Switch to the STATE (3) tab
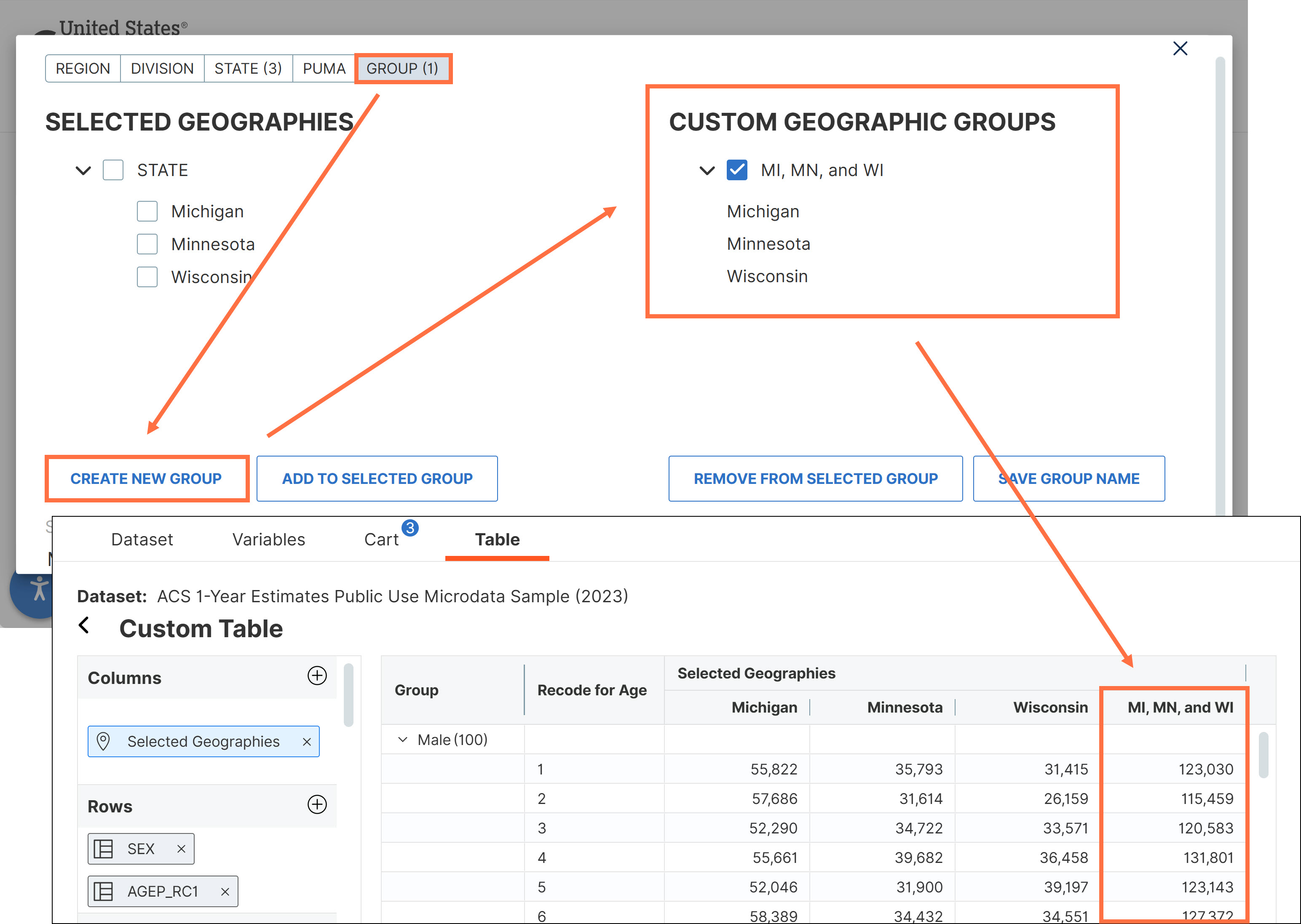 click(x=248, y=68)
